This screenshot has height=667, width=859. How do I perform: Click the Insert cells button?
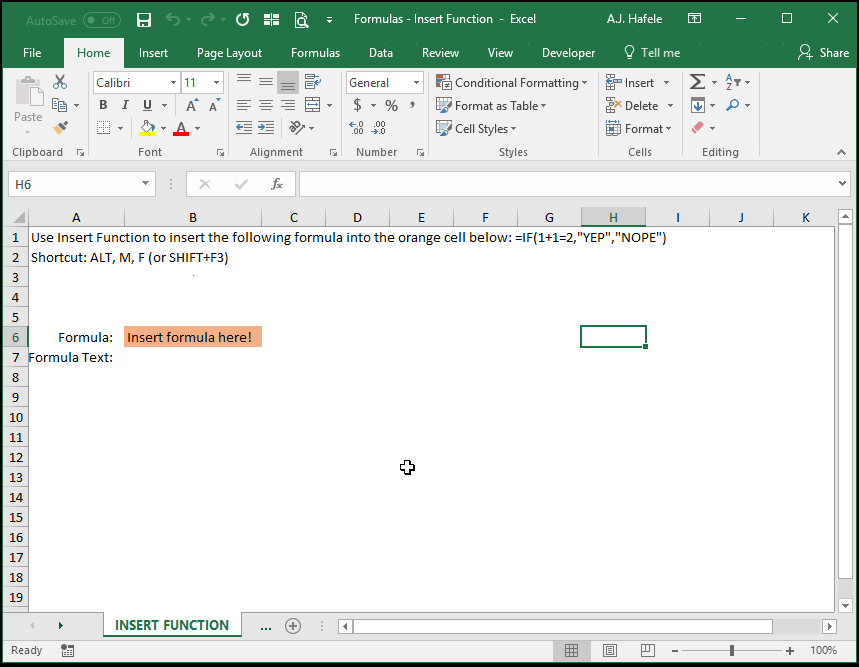(631, 83)
